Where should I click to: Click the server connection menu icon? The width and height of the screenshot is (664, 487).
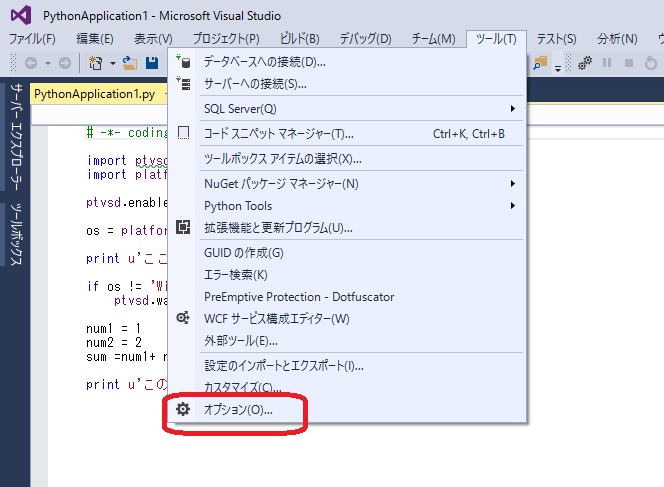[183, 84]
